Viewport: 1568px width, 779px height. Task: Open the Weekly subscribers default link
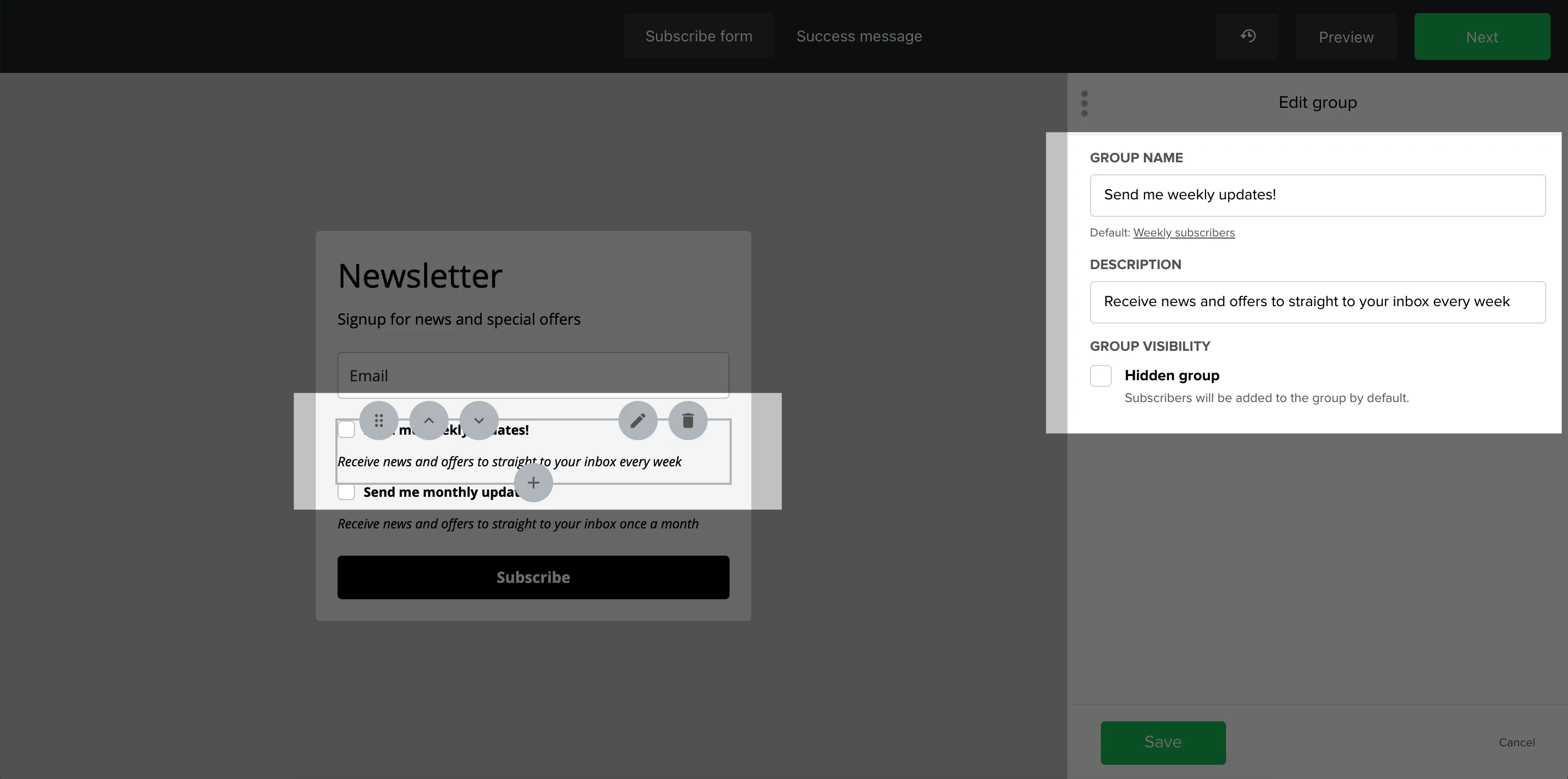pyautogui.click(x=1183, y=233)
